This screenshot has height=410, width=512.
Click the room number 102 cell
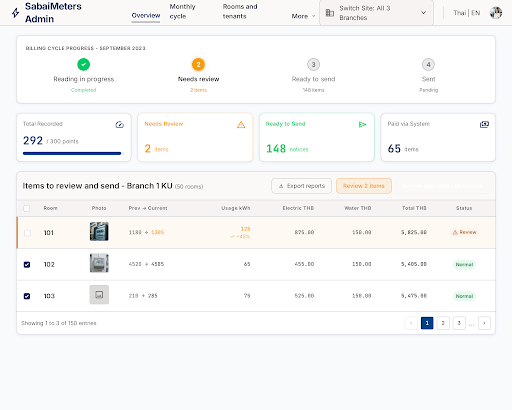coord(49,264)
